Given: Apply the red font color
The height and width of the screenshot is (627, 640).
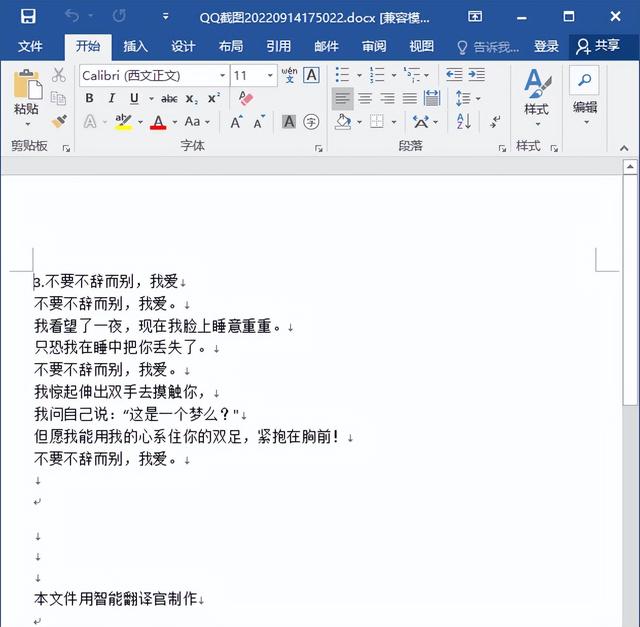Looking at the screenshot, I should click(x=158, y=122).
